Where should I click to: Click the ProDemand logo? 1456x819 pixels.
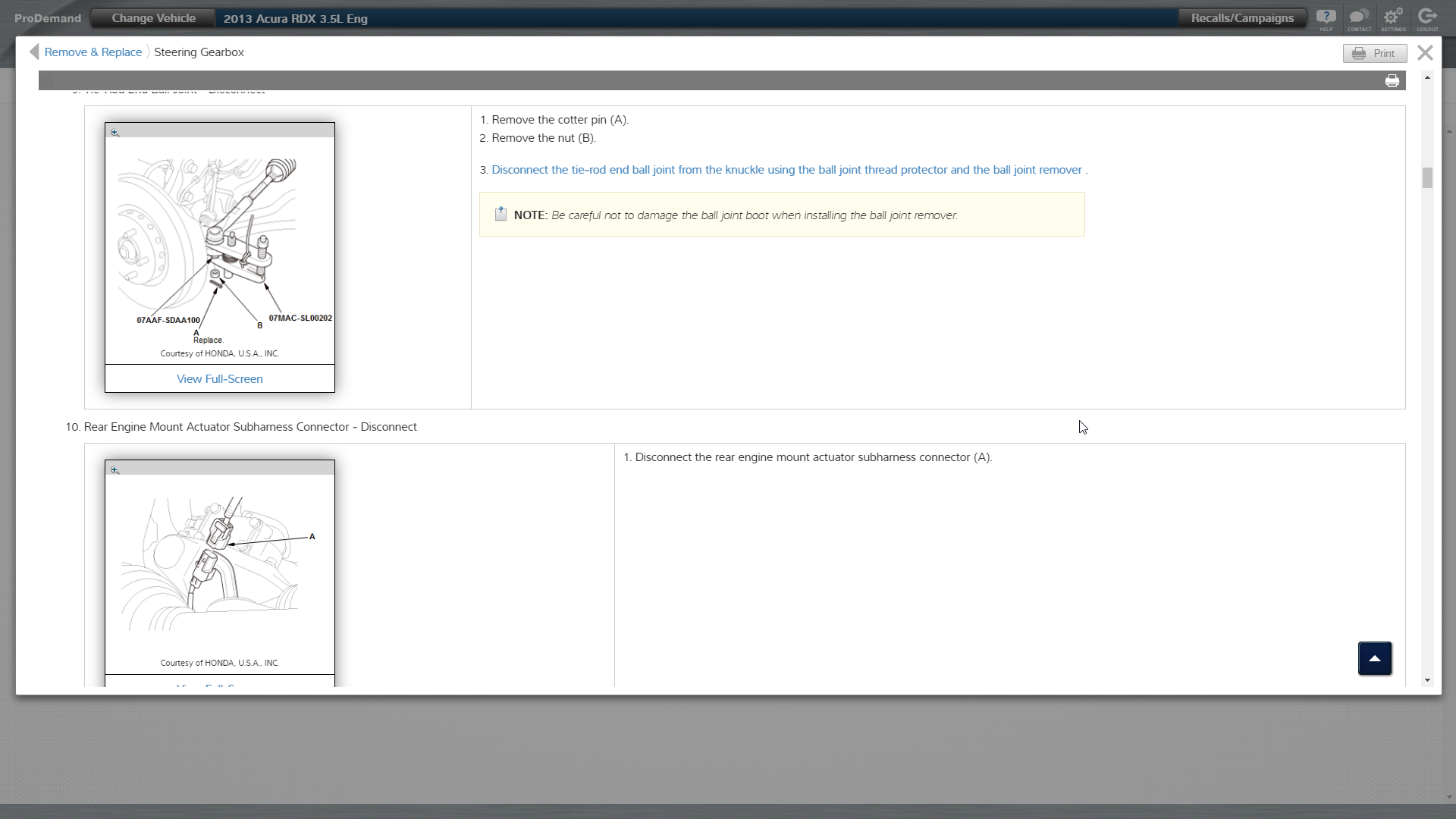47,18
